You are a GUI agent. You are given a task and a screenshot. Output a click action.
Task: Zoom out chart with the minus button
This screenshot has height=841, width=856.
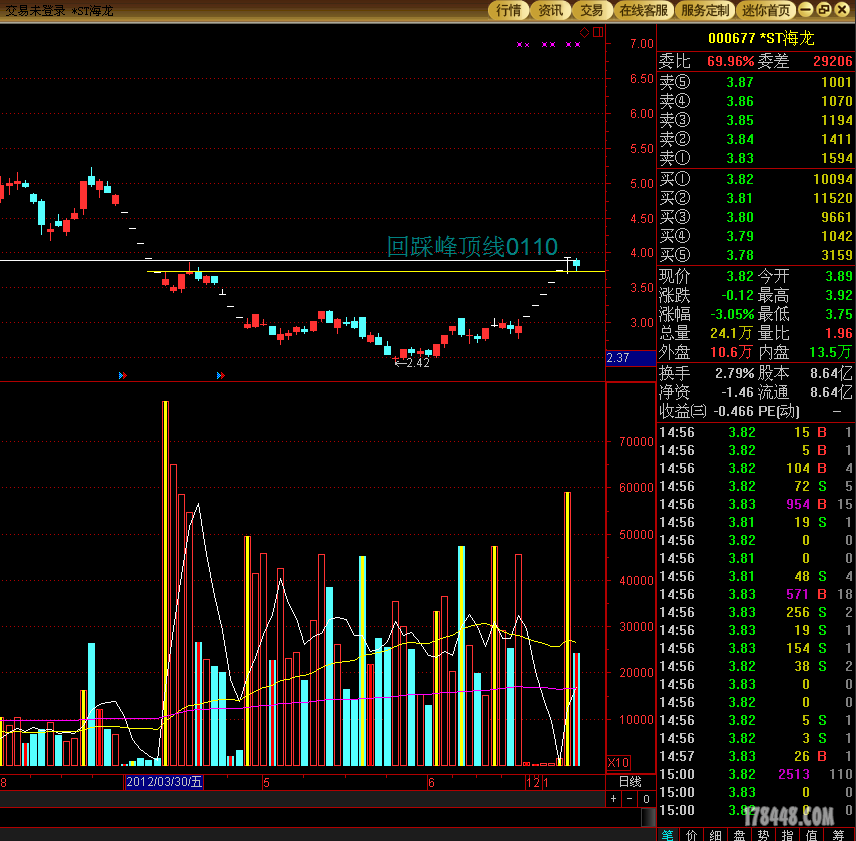[629, 799]
